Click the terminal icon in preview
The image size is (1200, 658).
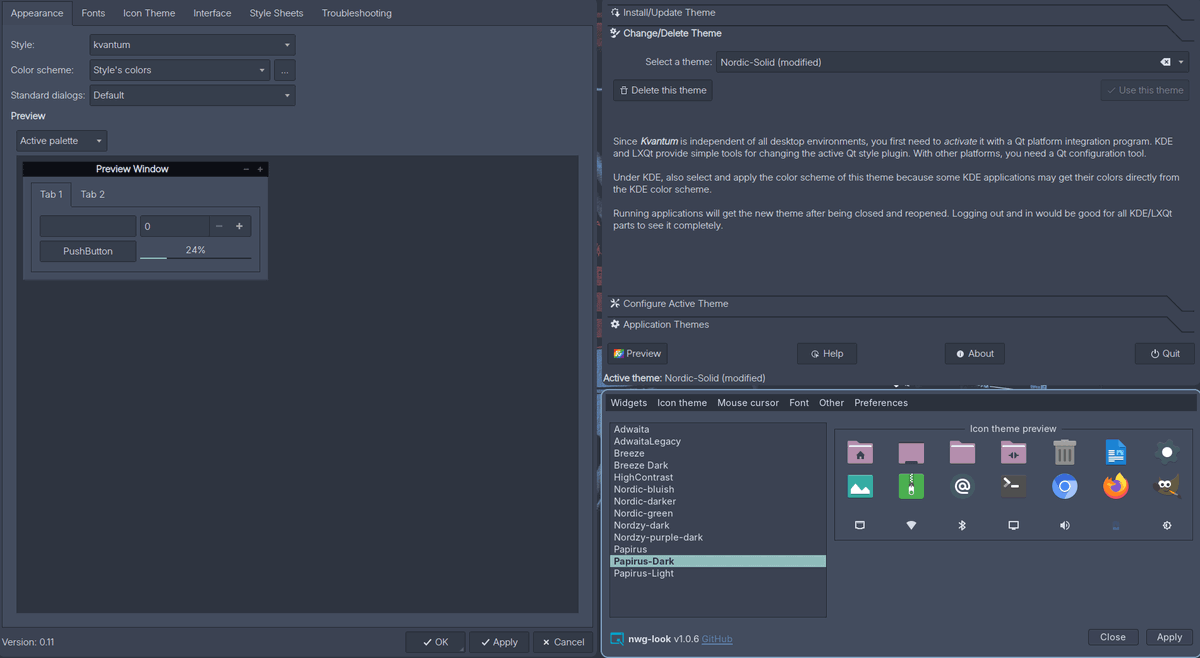pos(1013,487)
